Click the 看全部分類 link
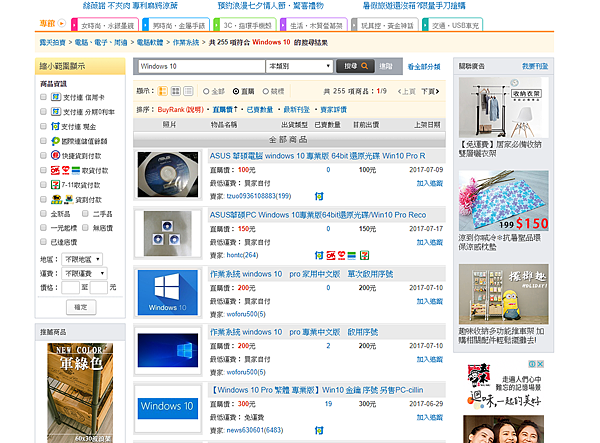This screenshot has width=600, height=443. coord(424,67)
